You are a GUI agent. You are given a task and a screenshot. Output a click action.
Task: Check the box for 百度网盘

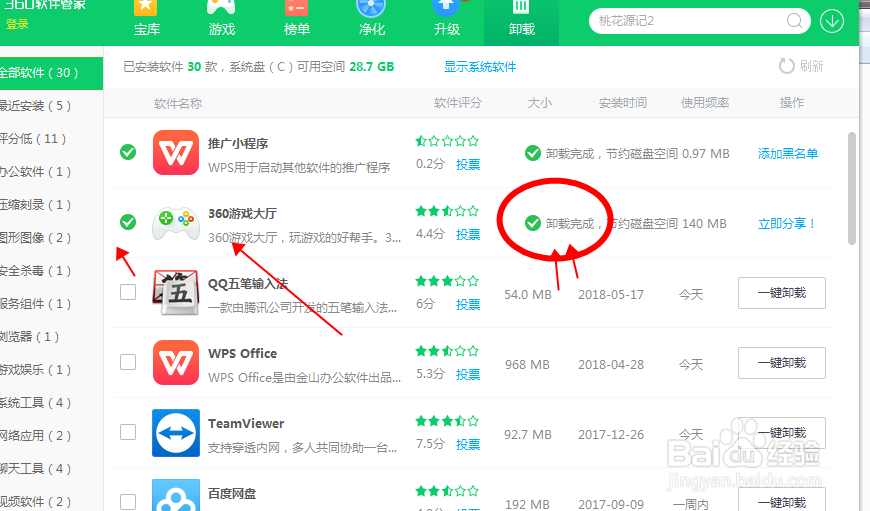click(x=128, y=502)
